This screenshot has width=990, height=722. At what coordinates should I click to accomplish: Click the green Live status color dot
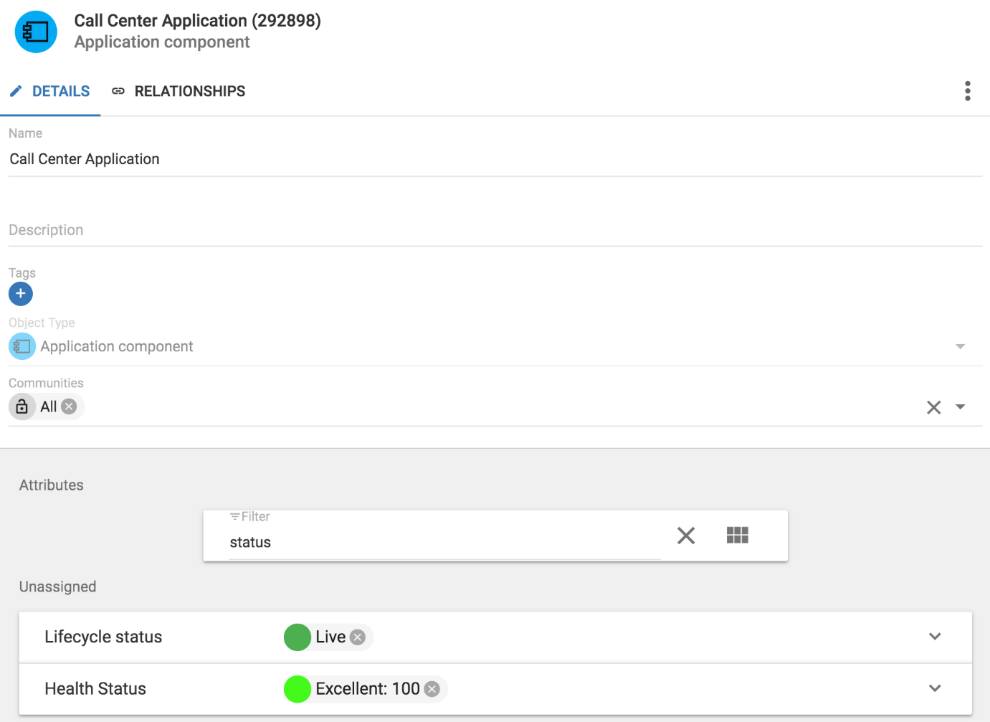click(x=297, y=637)
